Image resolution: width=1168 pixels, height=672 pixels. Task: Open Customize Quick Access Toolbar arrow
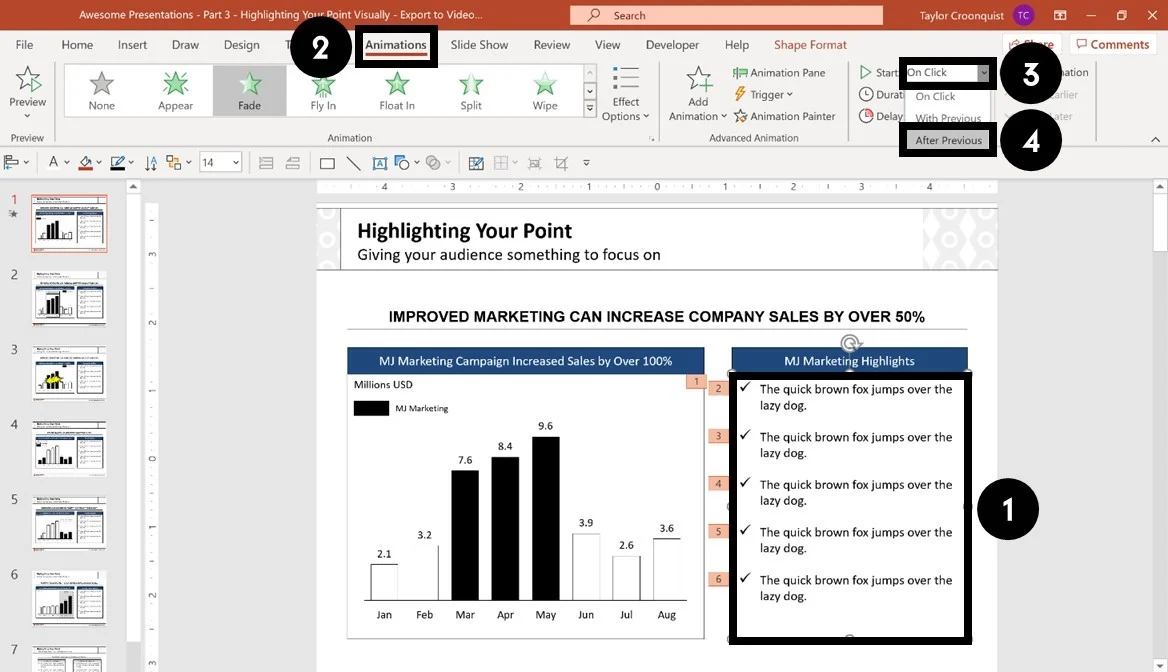pos(586,163)
